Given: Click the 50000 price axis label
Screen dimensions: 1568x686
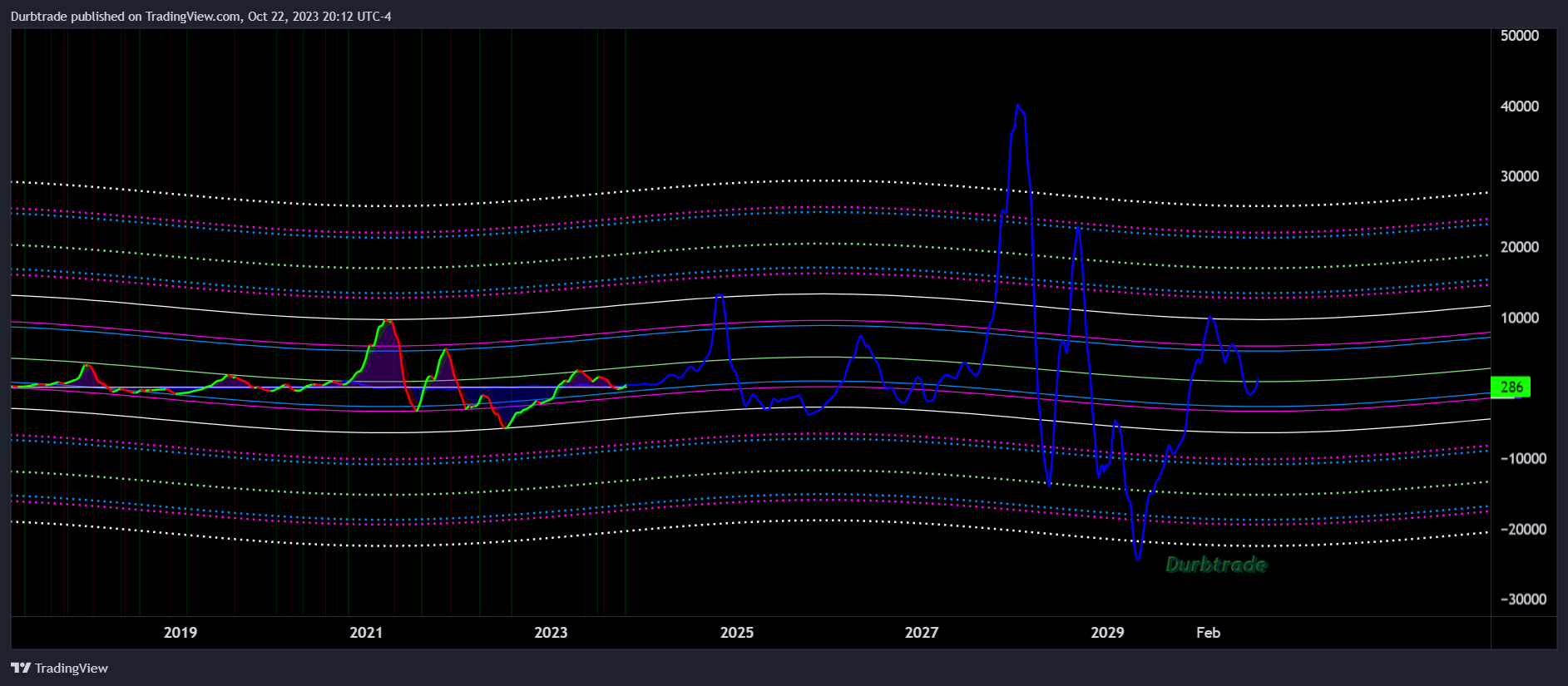Looking at the screenshot, I should tap(1520, 36).
